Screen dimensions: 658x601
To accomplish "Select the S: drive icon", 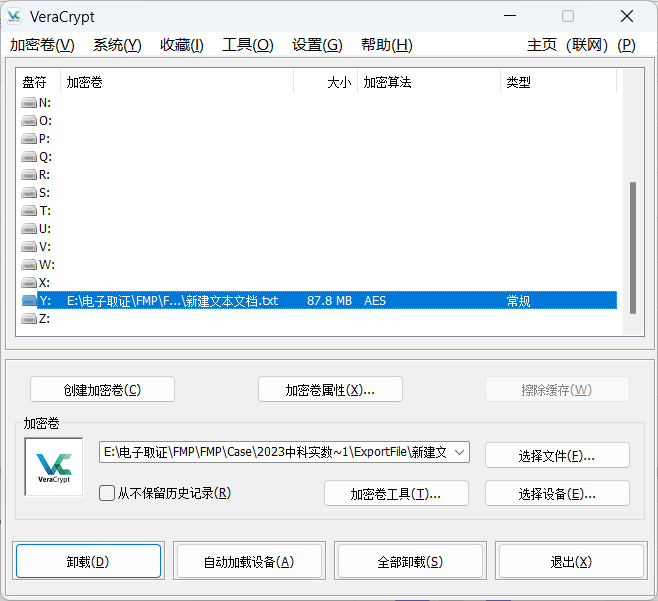I will (x=29, y=193).
